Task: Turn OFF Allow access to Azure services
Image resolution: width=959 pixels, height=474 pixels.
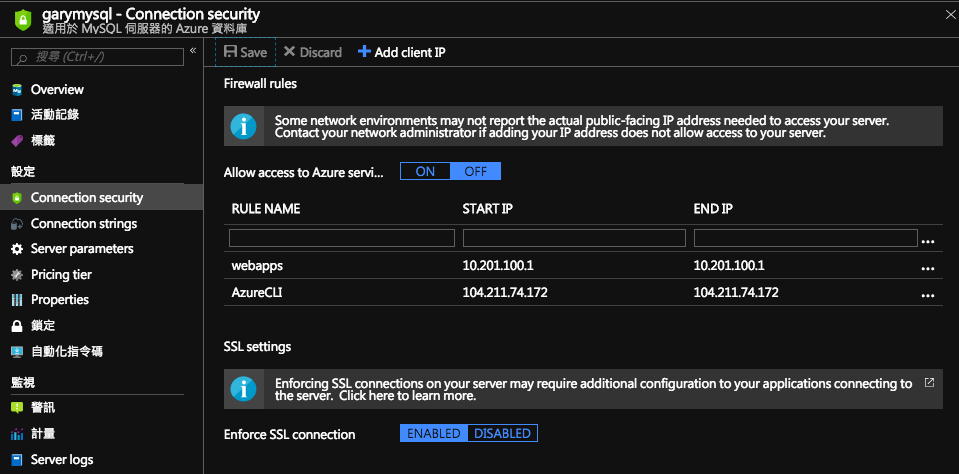Action: point(475,171)
